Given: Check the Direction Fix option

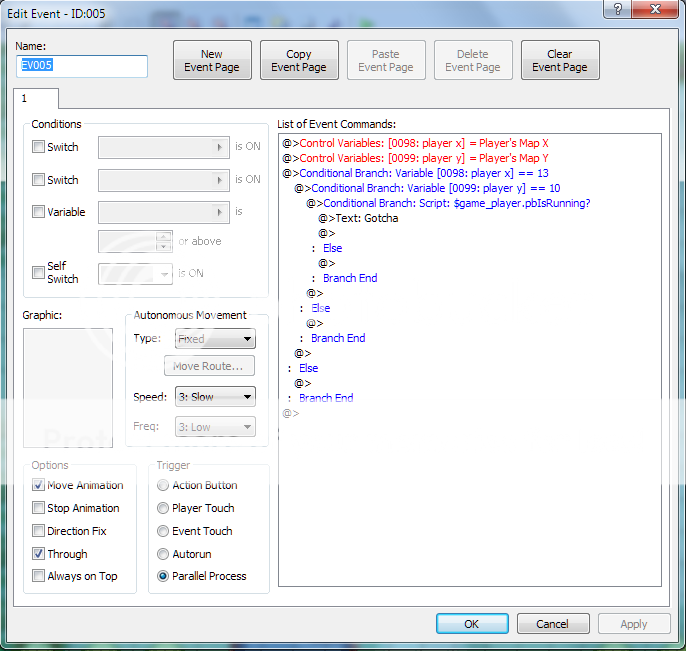Looking at the screenshot, I should 39,531.
